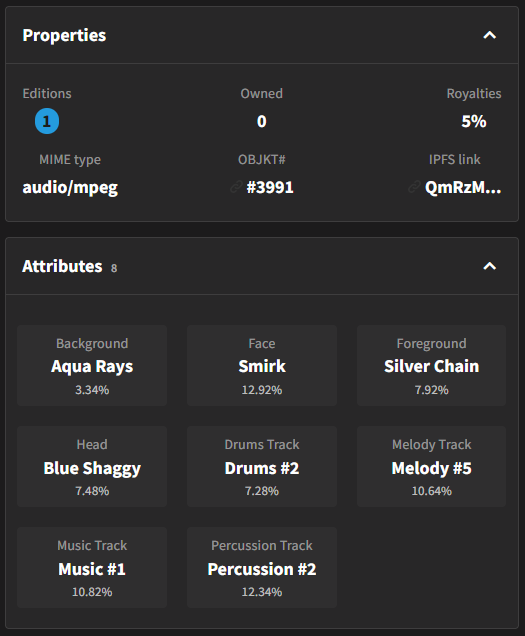Select the Melody #5 attribute card
Viewport: 525px width, 636px height.
pyautogui.click(x=431, y=466)
